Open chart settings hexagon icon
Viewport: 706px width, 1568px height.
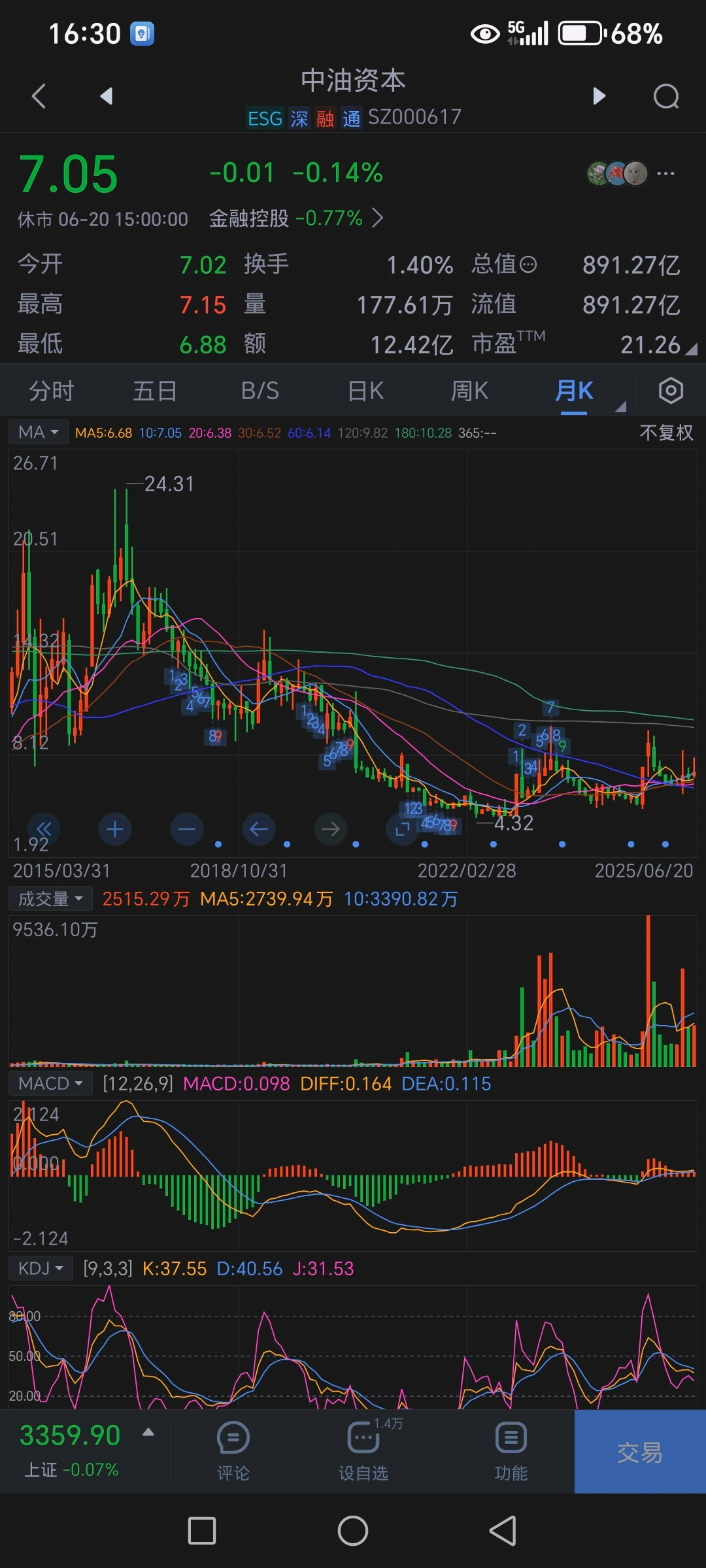click(x=671, y=391)
